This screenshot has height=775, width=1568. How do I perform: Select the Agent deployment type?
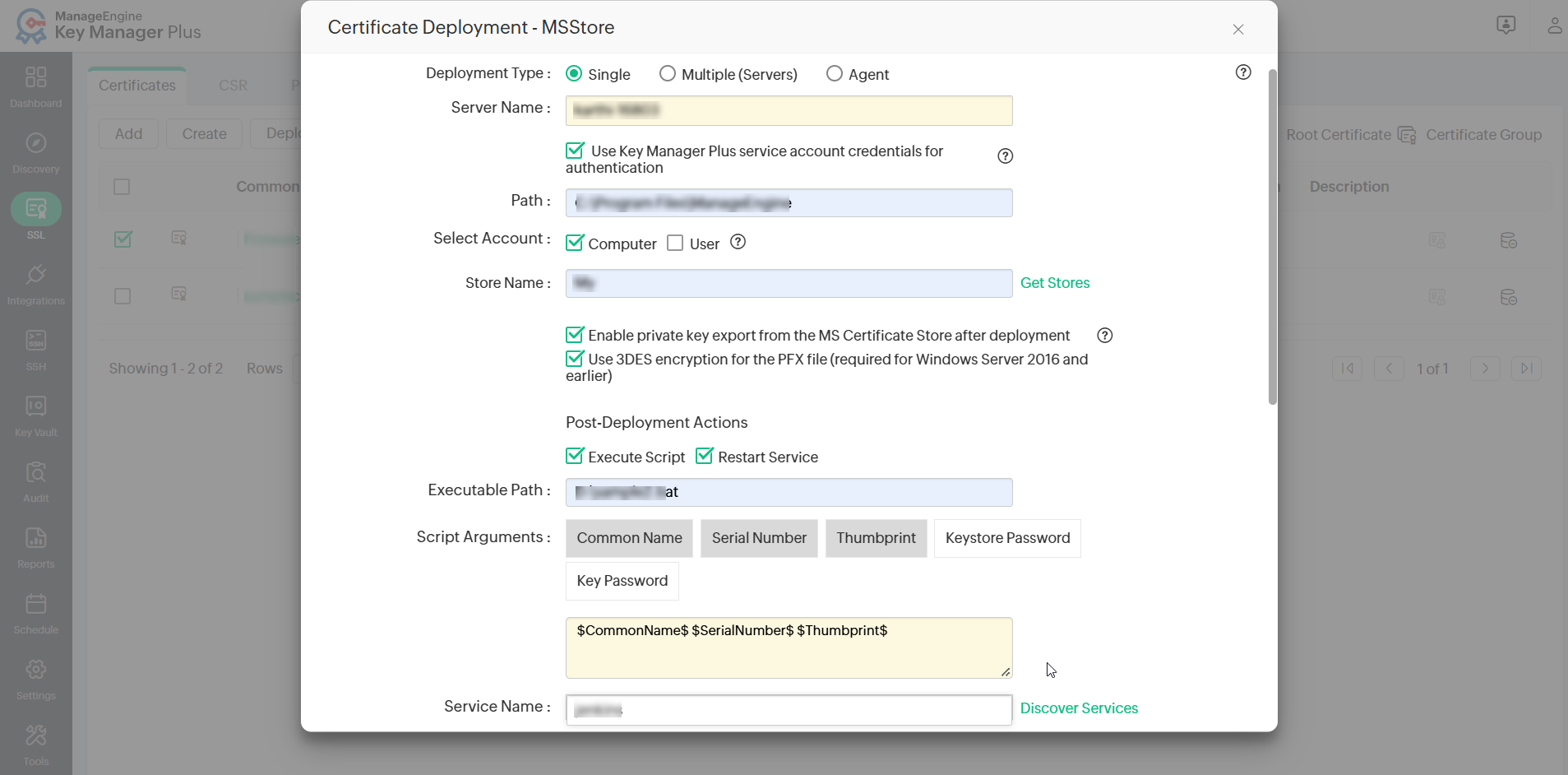point(835,74)
